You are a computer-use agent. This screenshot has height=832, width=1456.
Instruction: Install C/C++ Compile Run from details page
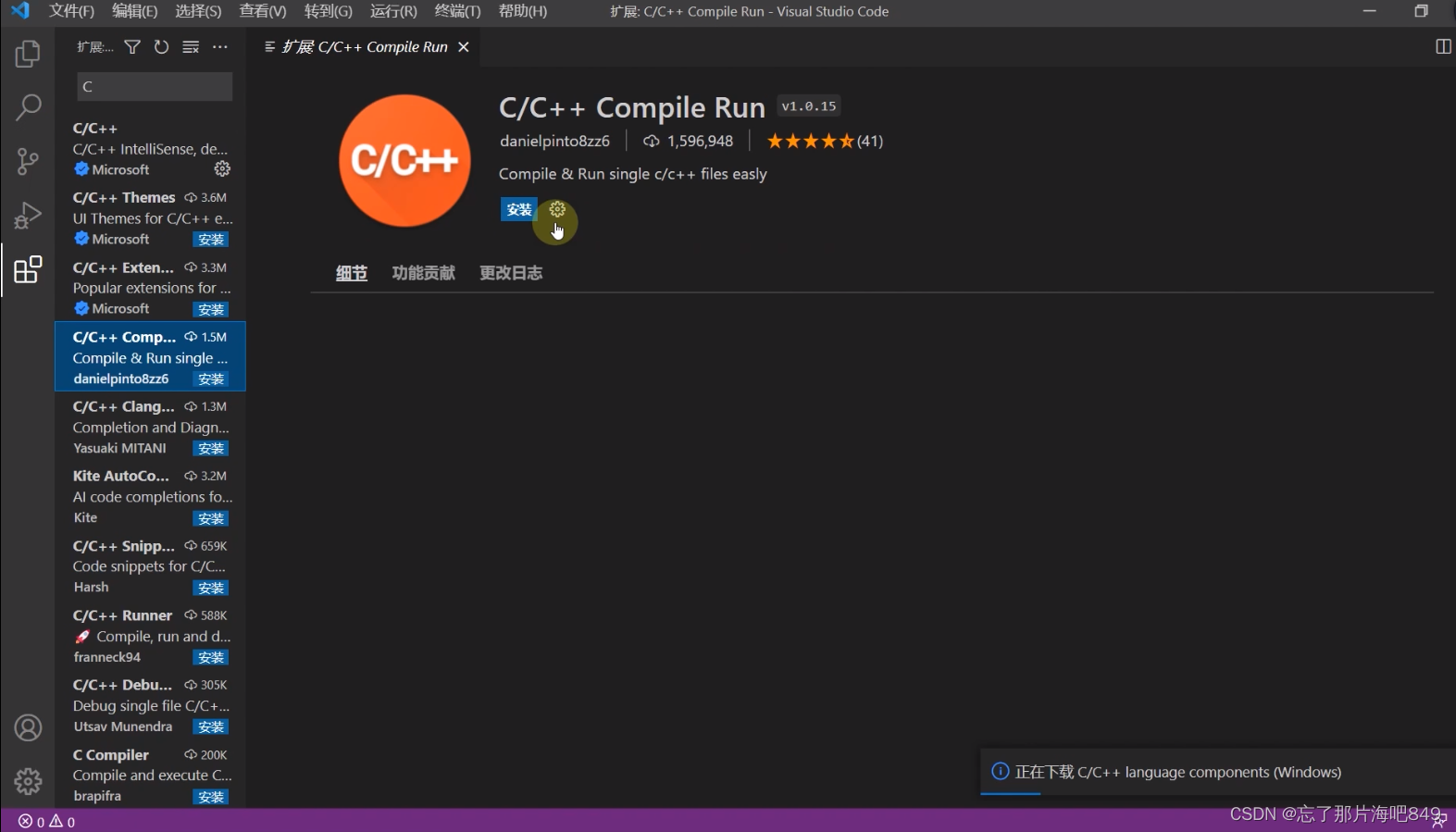click(519, 210)
